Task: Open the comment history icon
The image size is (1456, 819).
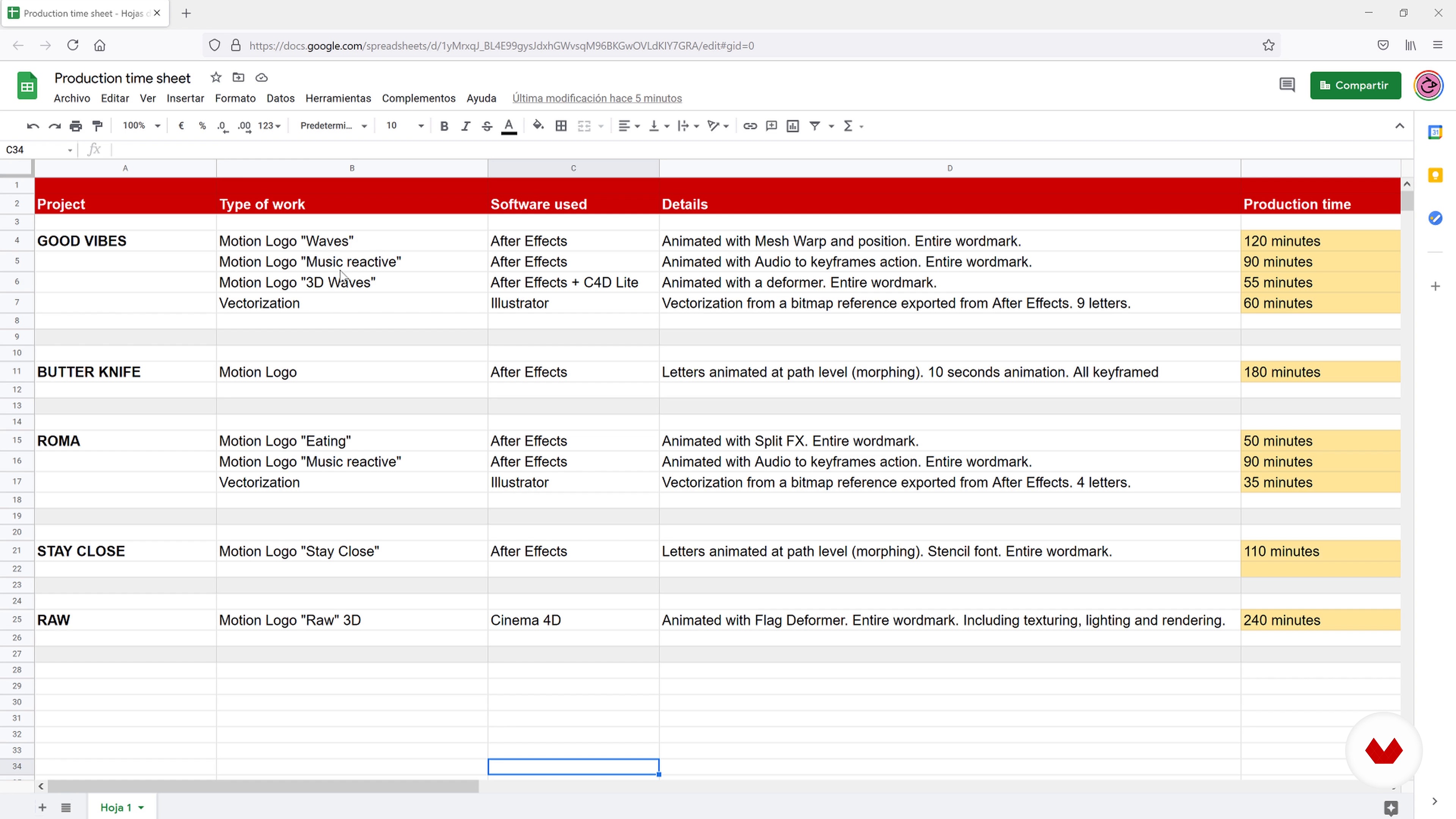Action: [x=1287, y=85]
